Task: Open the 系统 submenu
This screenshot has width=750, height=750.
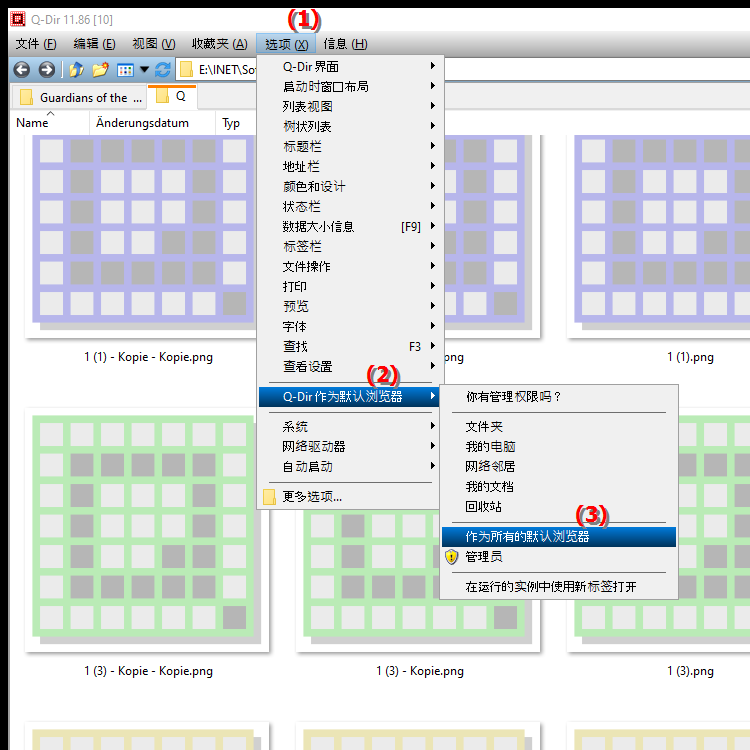Action: (x=350, y=426)
